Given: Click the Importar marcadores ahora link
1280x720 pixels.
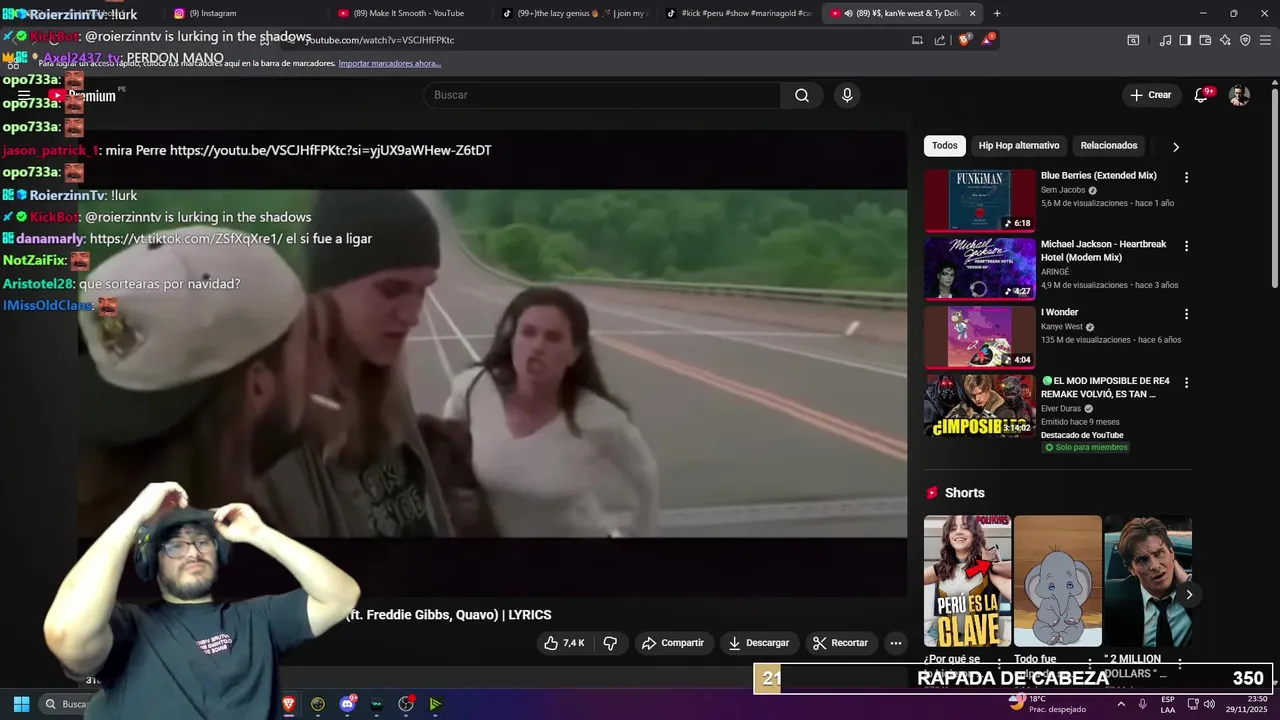Looking at the screenshot, I should pos(390,63).
